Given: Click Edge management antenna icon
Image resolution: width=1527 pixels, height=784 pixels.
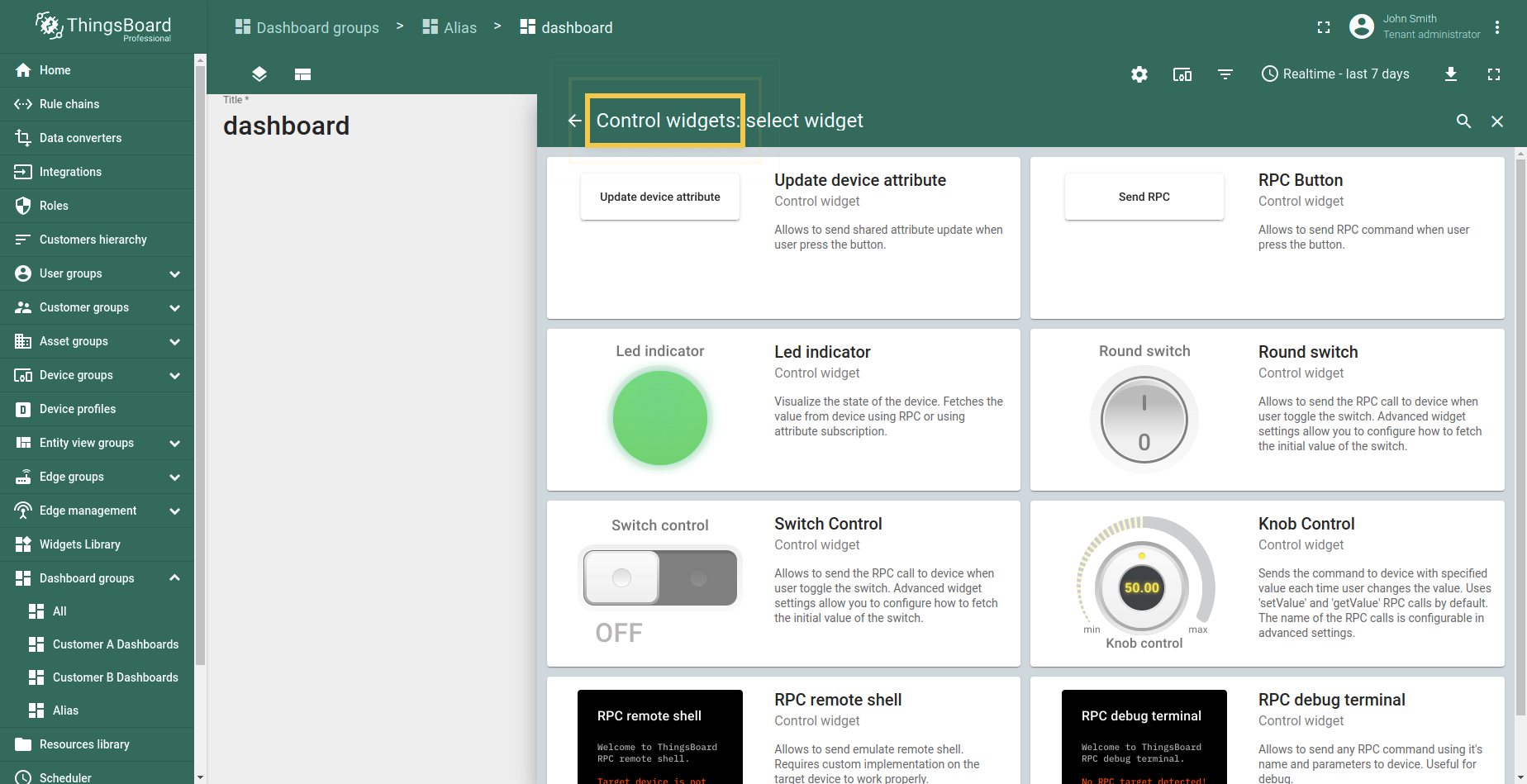Looking at the screenshot, I should [23, 511].
